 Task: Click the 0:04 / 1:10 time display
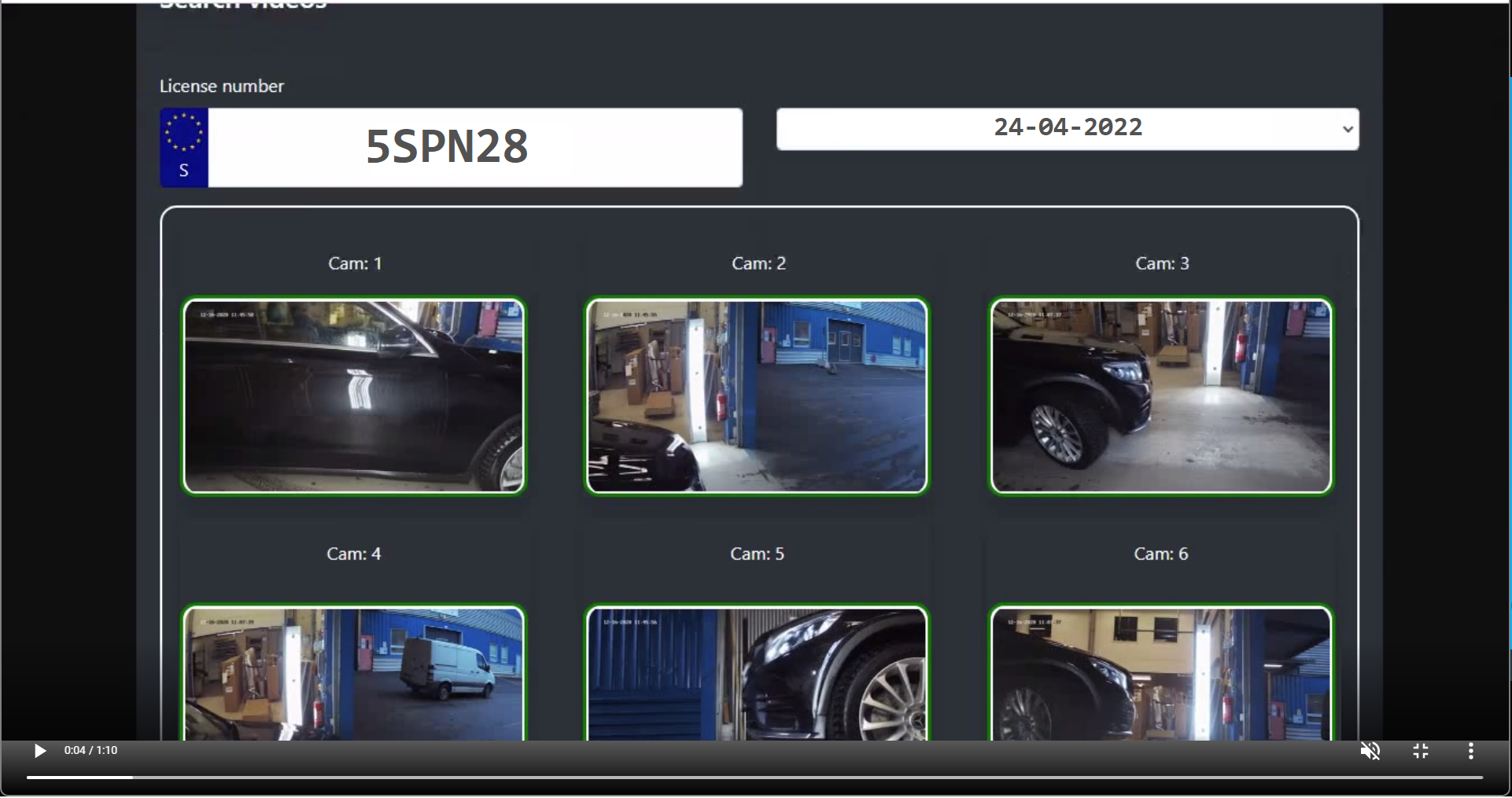tap(90, 751)
